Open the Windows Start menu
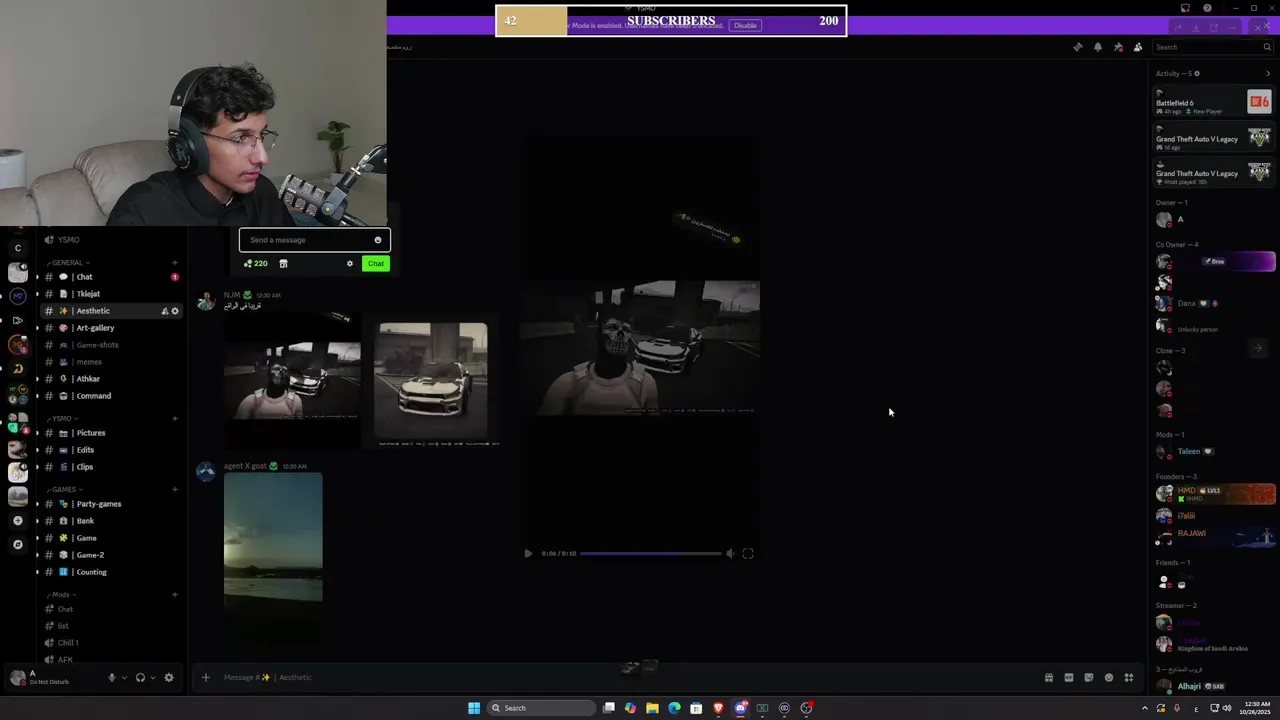 [x=474, y=708]
